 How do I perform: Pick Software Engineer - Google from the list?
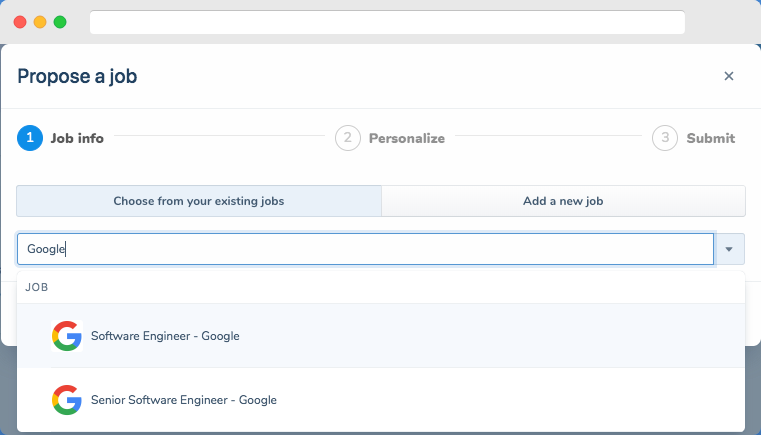point(381,336)
